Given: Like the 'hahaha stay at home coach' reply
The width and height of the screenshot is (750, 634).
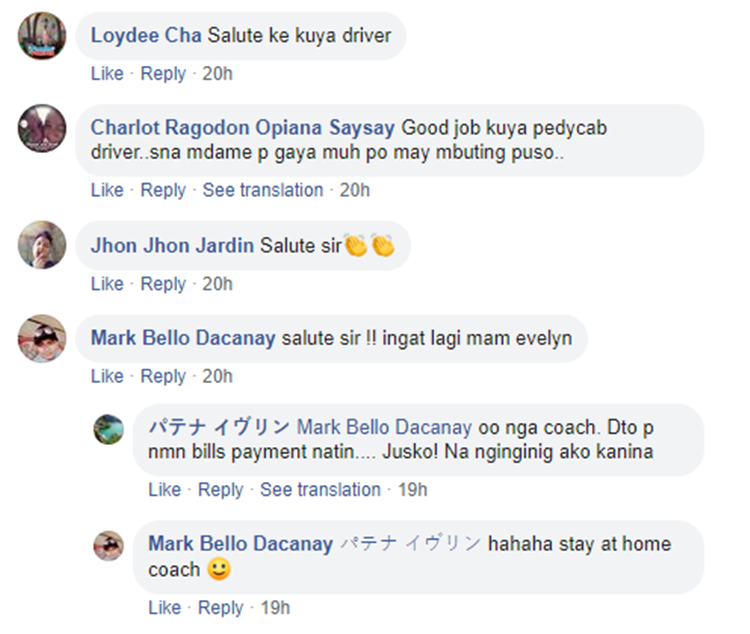Looking at the screenshot, I should tap(164, 607).
